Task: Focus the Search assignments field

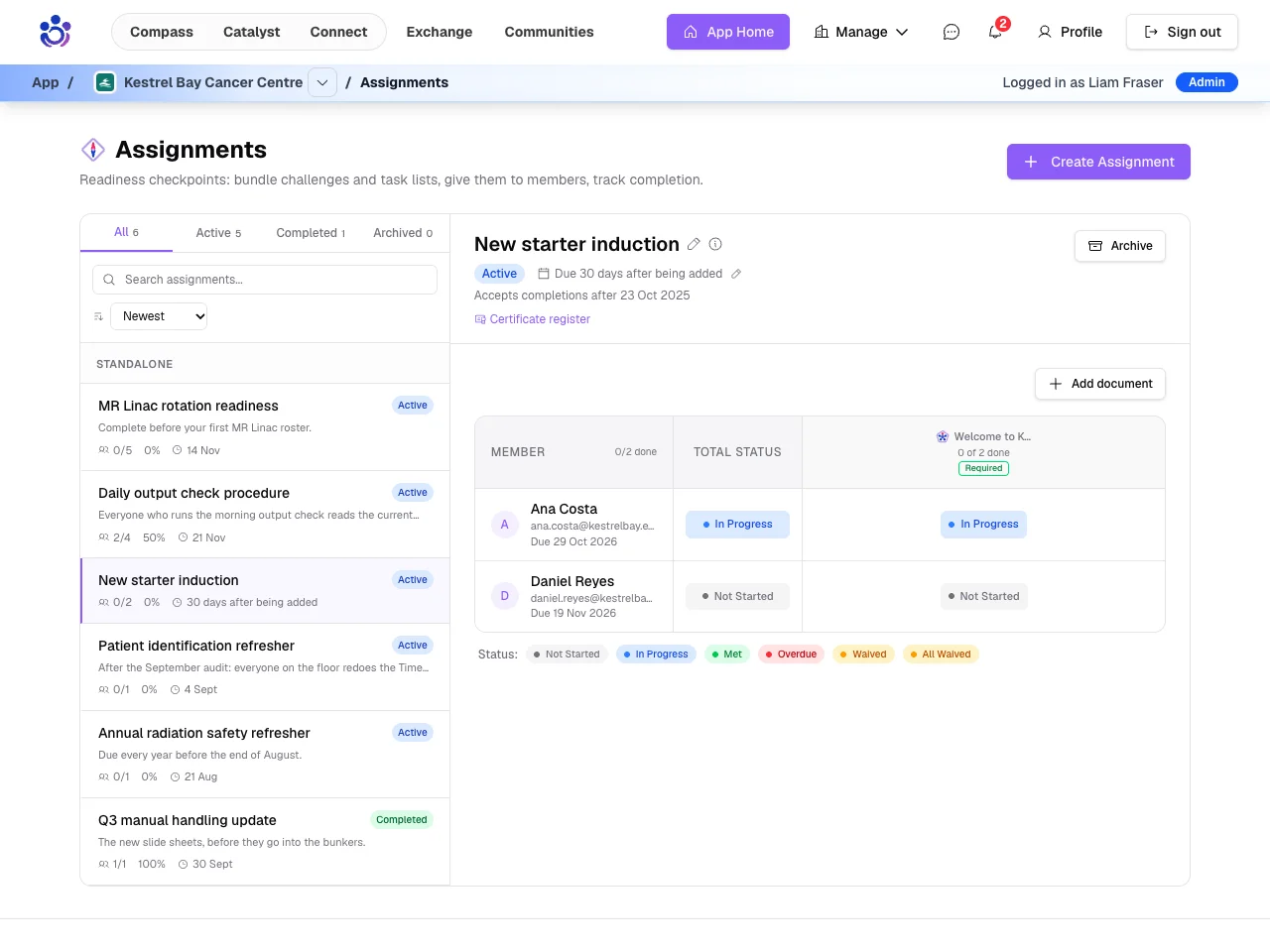Action: point(265,280)
